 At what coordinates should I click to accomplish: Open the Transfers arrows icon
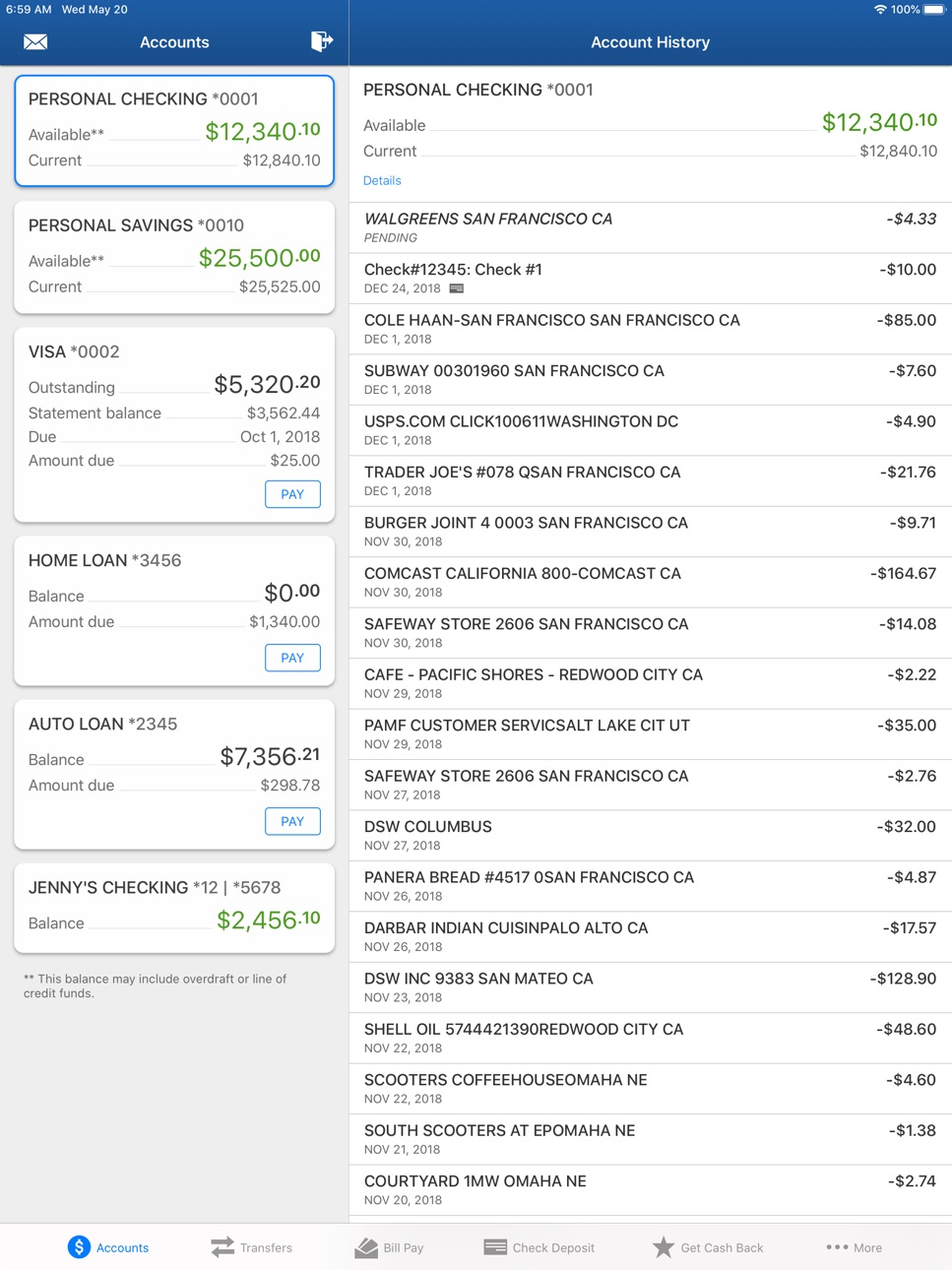222,1247
